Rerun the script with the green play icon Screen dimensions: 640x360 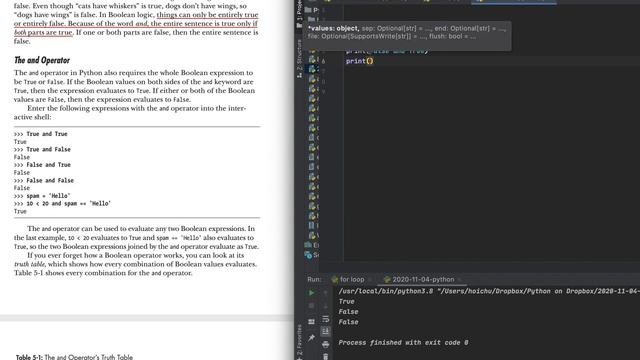[x=311, y=293]
